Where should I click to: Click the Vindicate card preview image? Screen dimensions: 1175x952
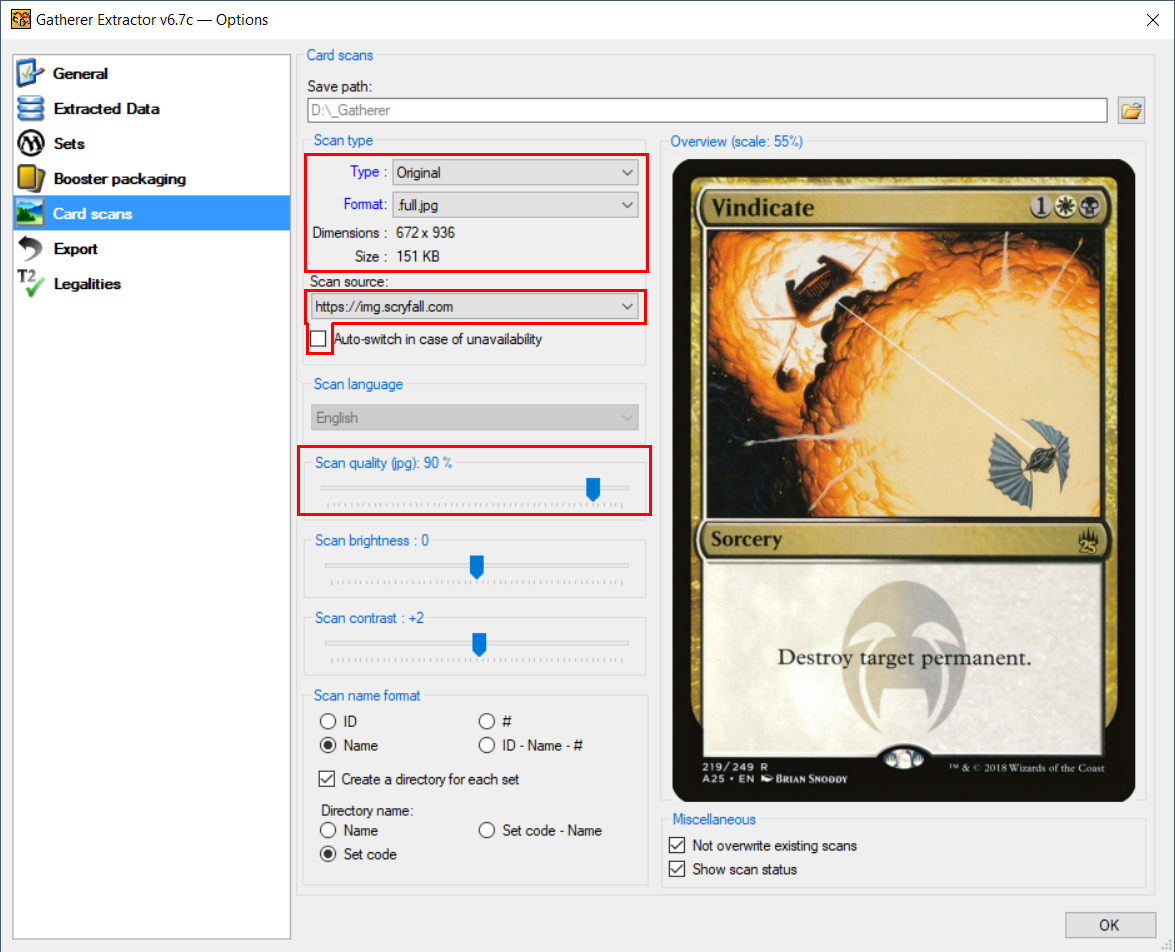(903, 479)
